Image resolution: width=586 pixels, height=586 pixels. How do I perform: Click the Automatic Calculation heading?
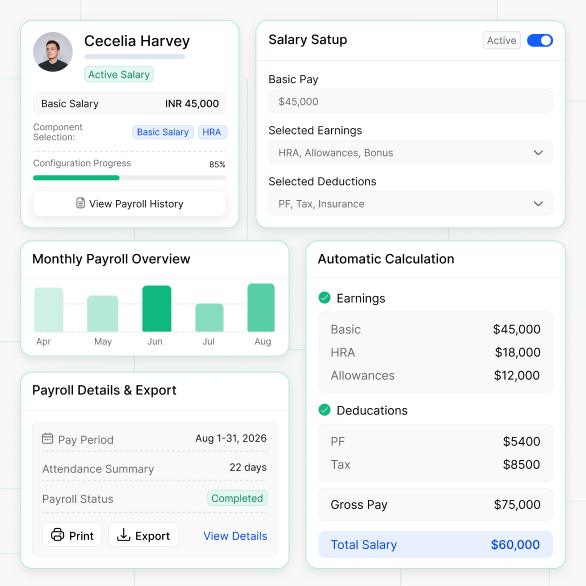point(386,259)
